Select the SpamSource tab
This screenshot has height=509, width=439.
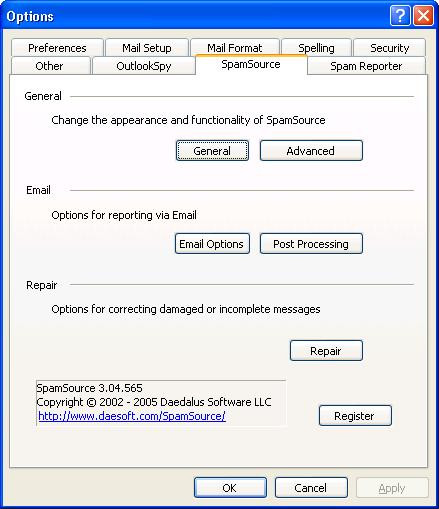[x=251, y=64]
